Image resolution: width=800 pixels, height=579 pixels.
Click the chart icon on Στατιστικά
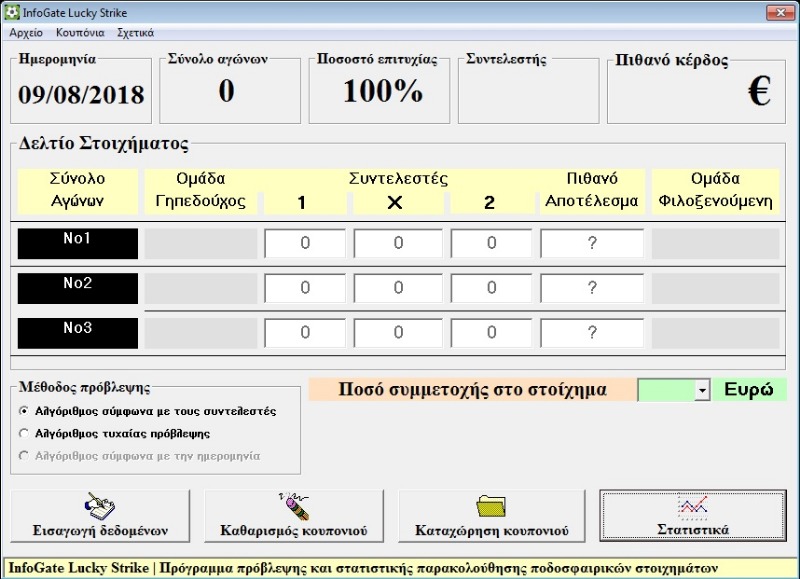point(692,506)
